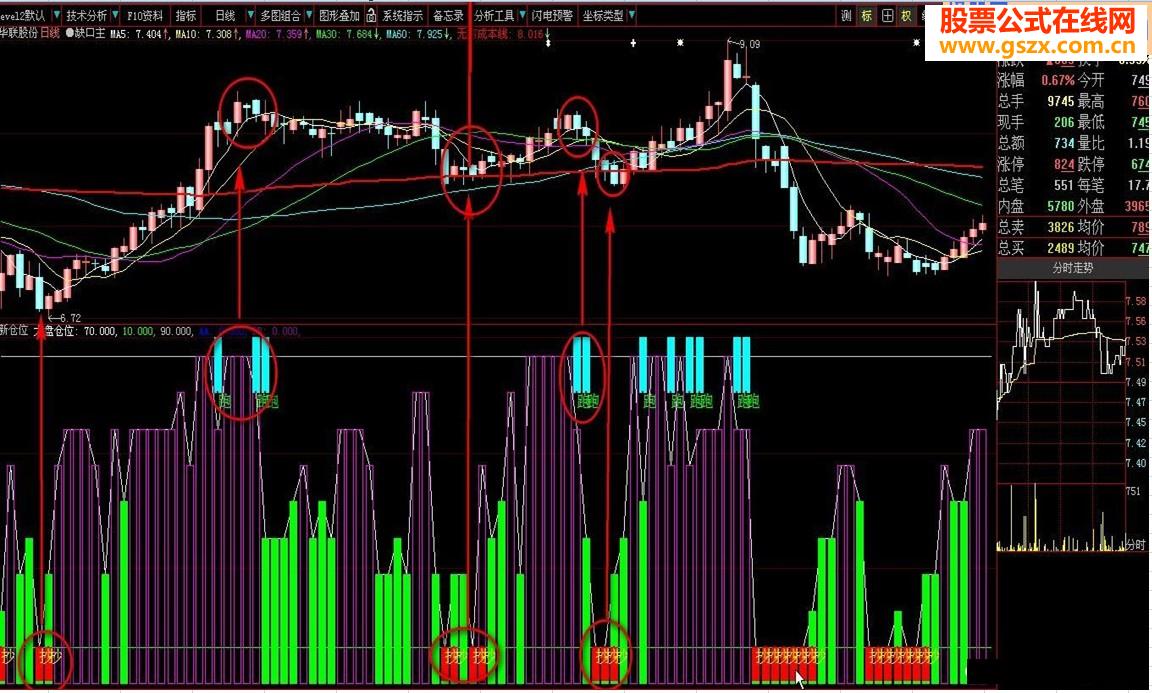The height and width of the screenshot is (693, 1152).
Task: Open the F10资料 menu item
Action: (145, 15)
